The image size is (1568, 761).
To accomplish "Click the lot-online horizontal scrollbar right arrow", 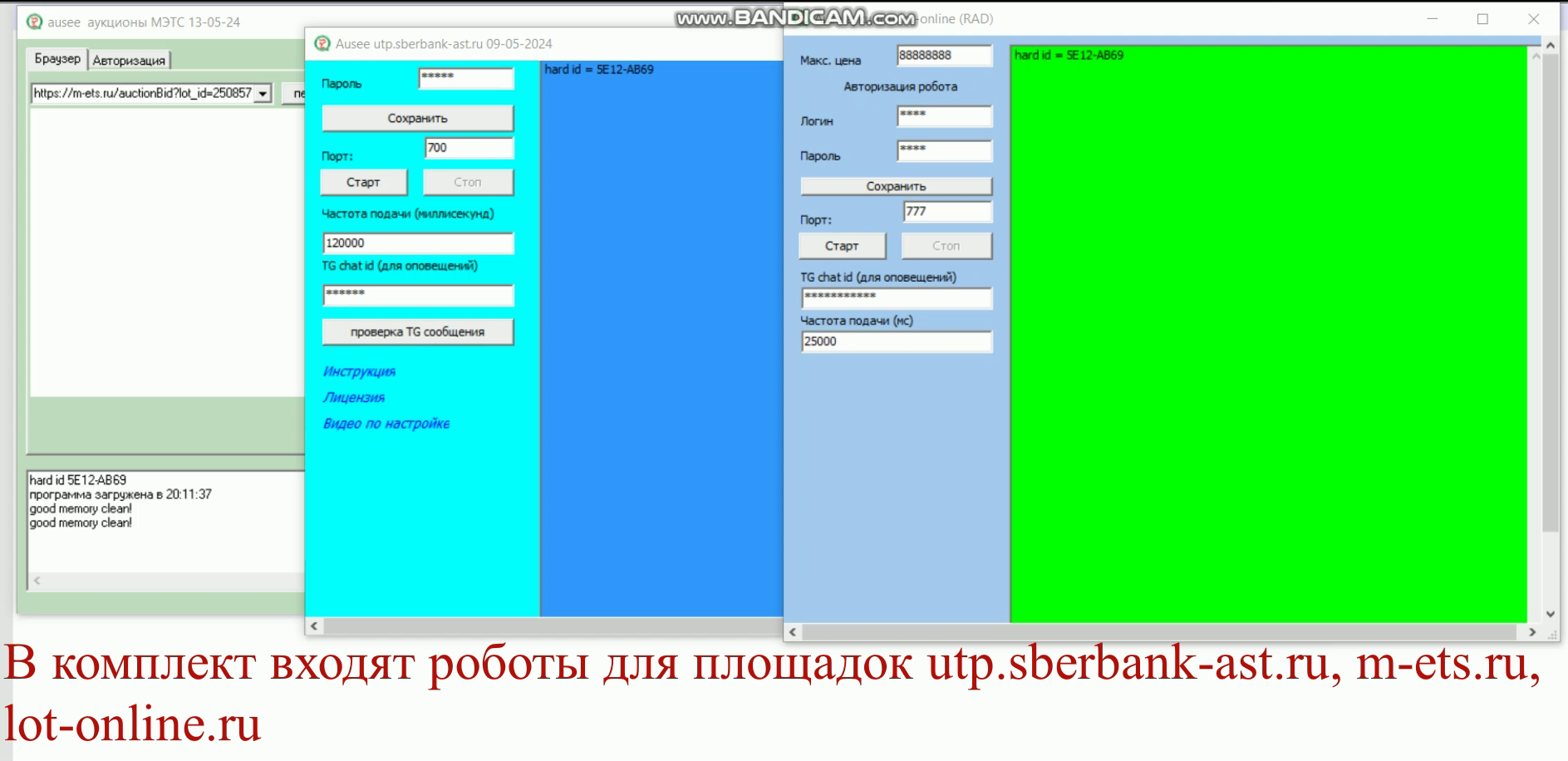I will point(1533,632).
